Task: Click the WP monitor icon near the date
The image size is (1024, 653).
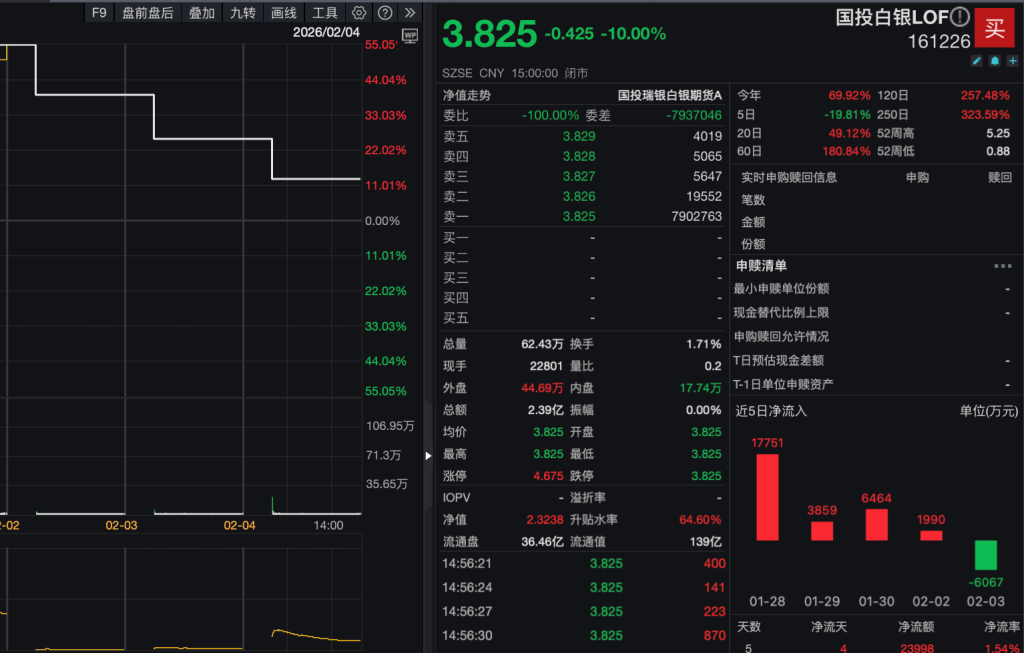Action: (409, 34)
